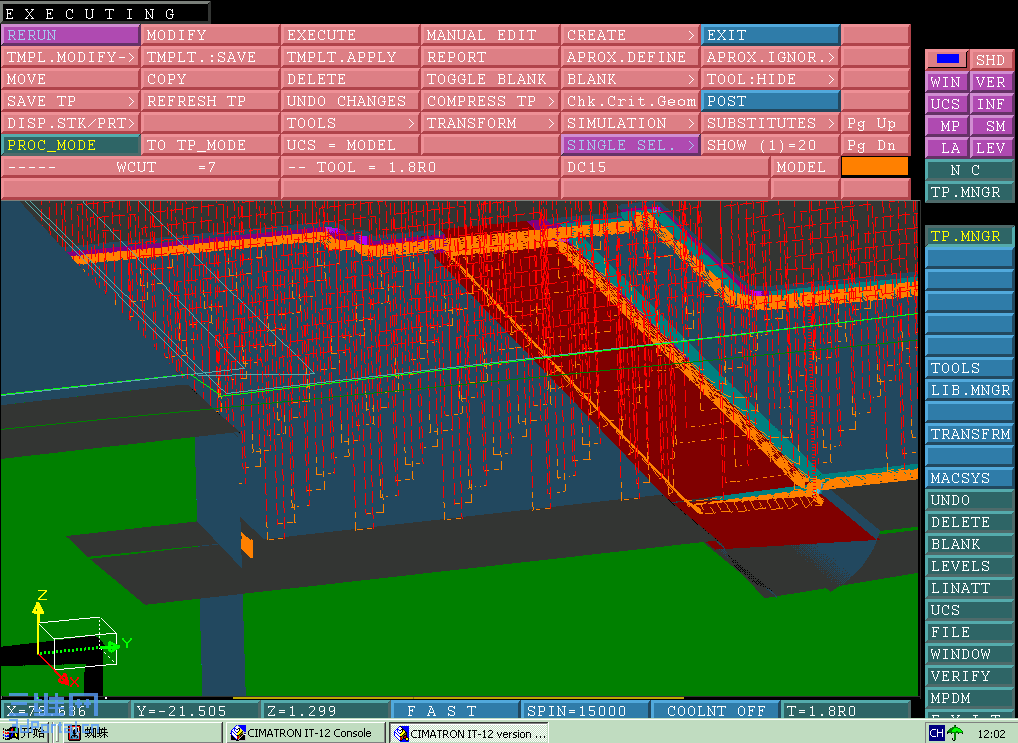Viewport: 1018px width, 743px height.
Task: Choose TMPLT.APPLY
Action: point(350,57)
